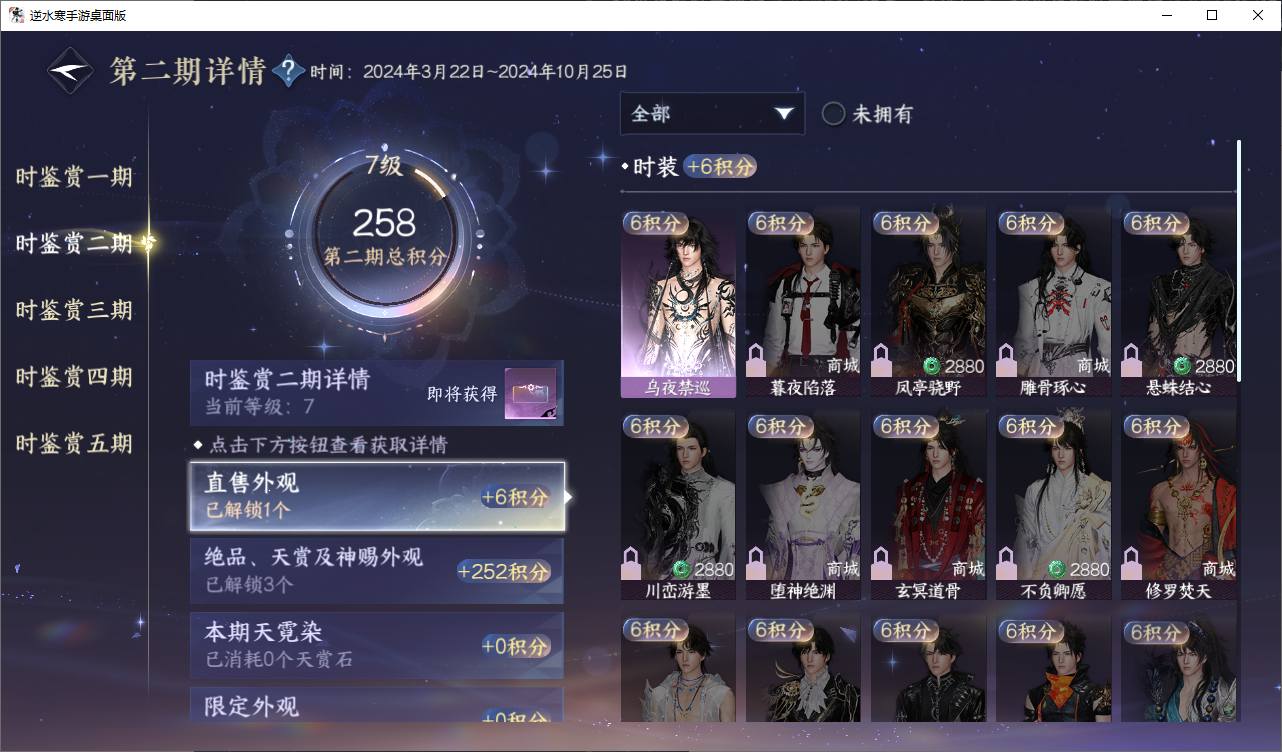Click wardrobe lock icon on 修罗焚天
This screenshot has width=1282, height=752.
[x=1131, y=563]
